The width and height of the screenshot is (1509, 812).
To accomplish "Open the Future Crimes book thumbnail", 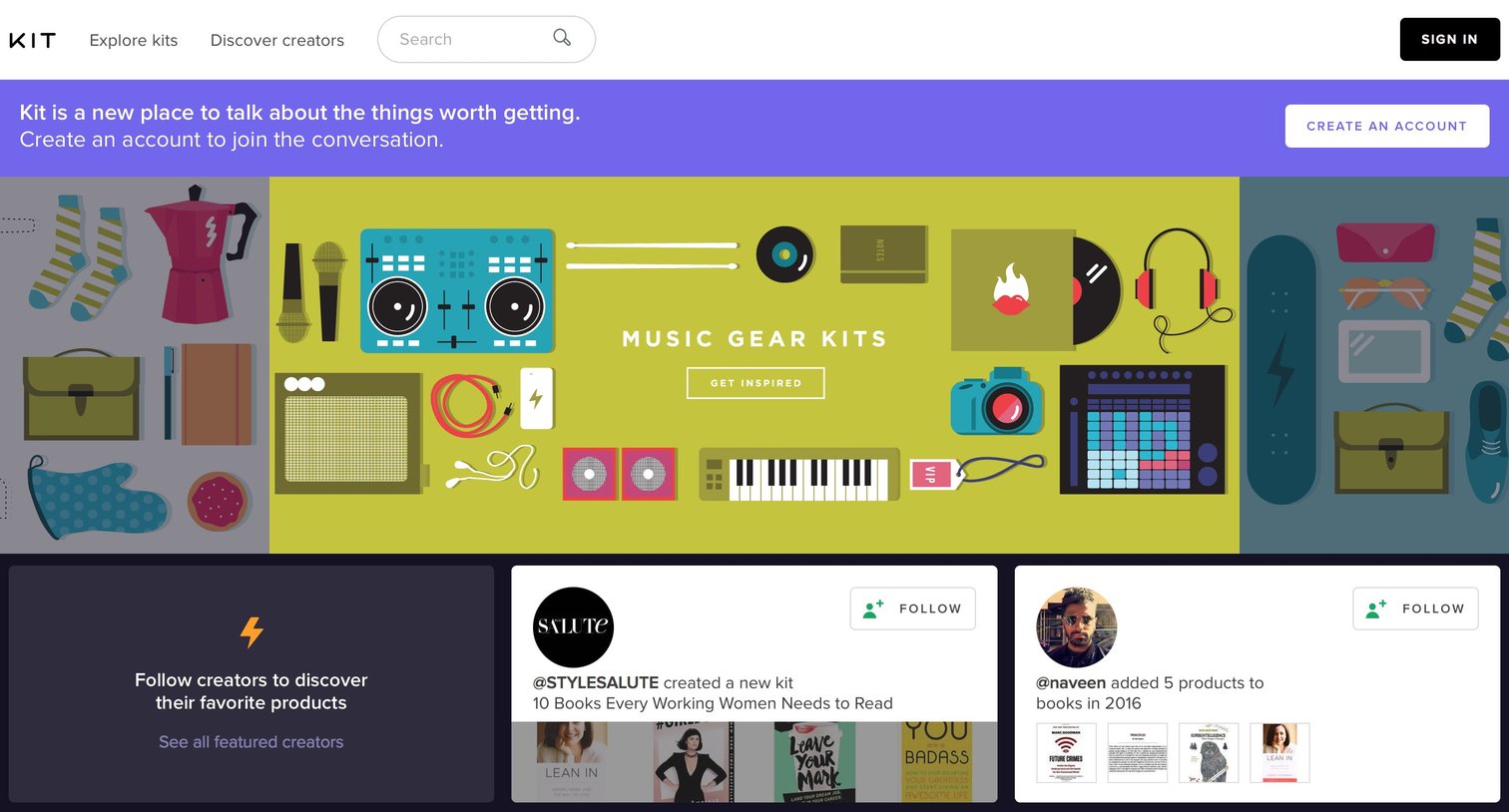I will tap(1066, 753).
